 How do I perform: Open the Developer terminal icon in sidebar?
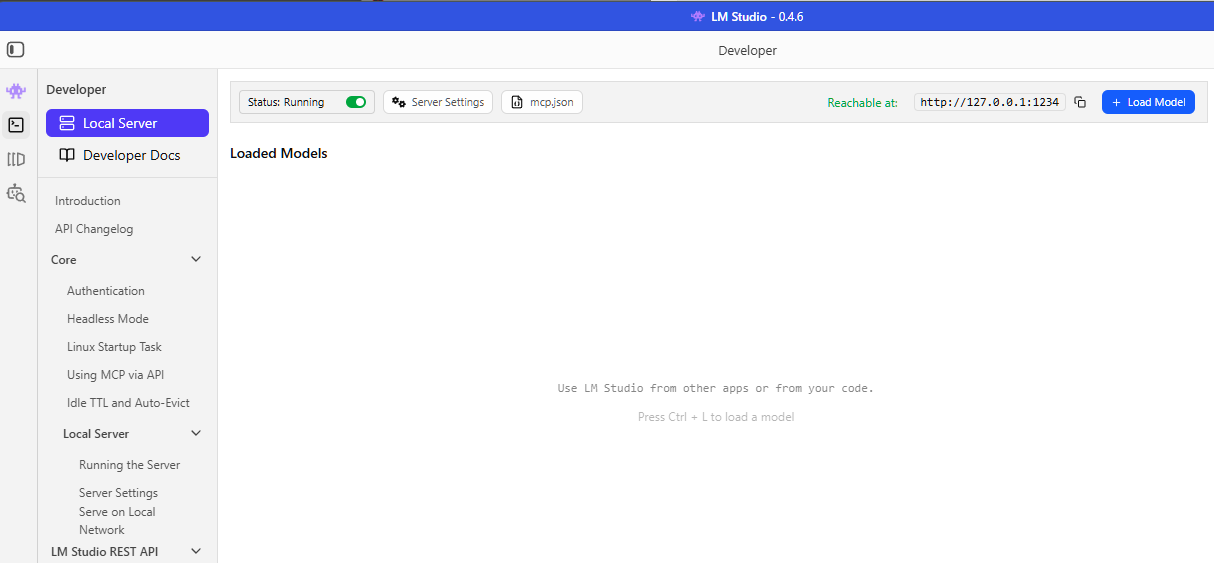point(16,125)
